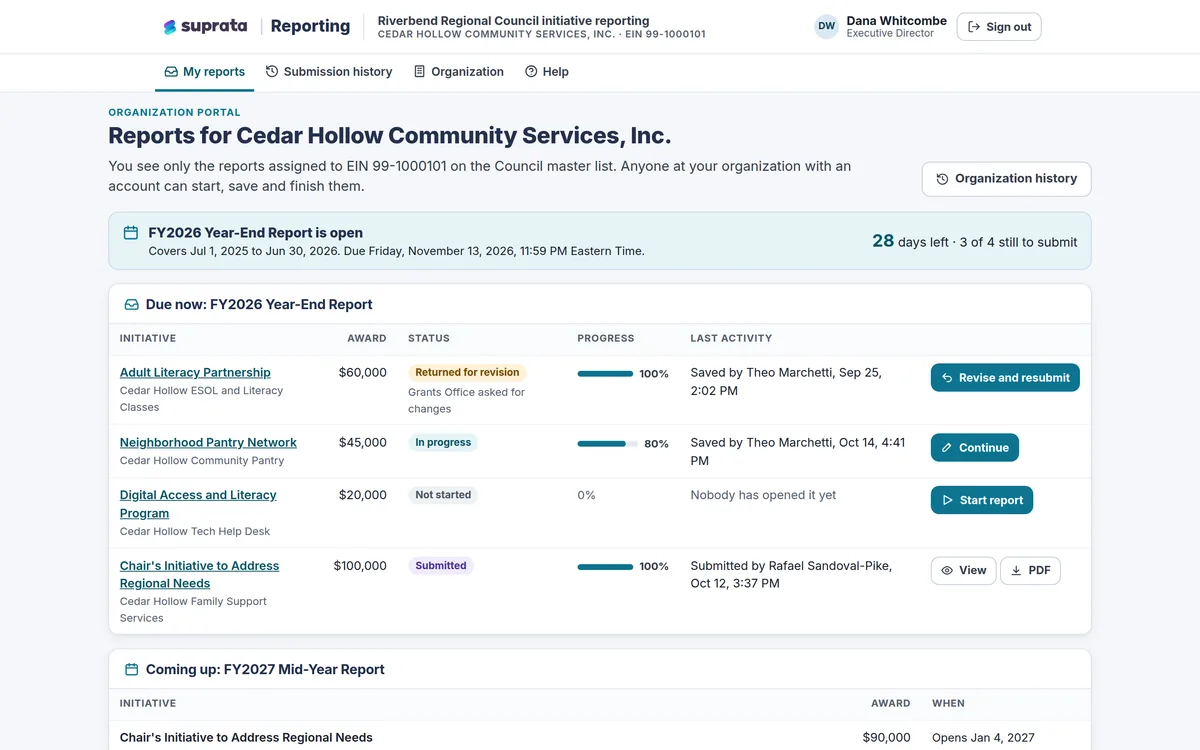The width and height of the screenshot is (1200, 750).
Task: Click Revise and resubmit for Adult Literacy
Action: click(1005, 378)
